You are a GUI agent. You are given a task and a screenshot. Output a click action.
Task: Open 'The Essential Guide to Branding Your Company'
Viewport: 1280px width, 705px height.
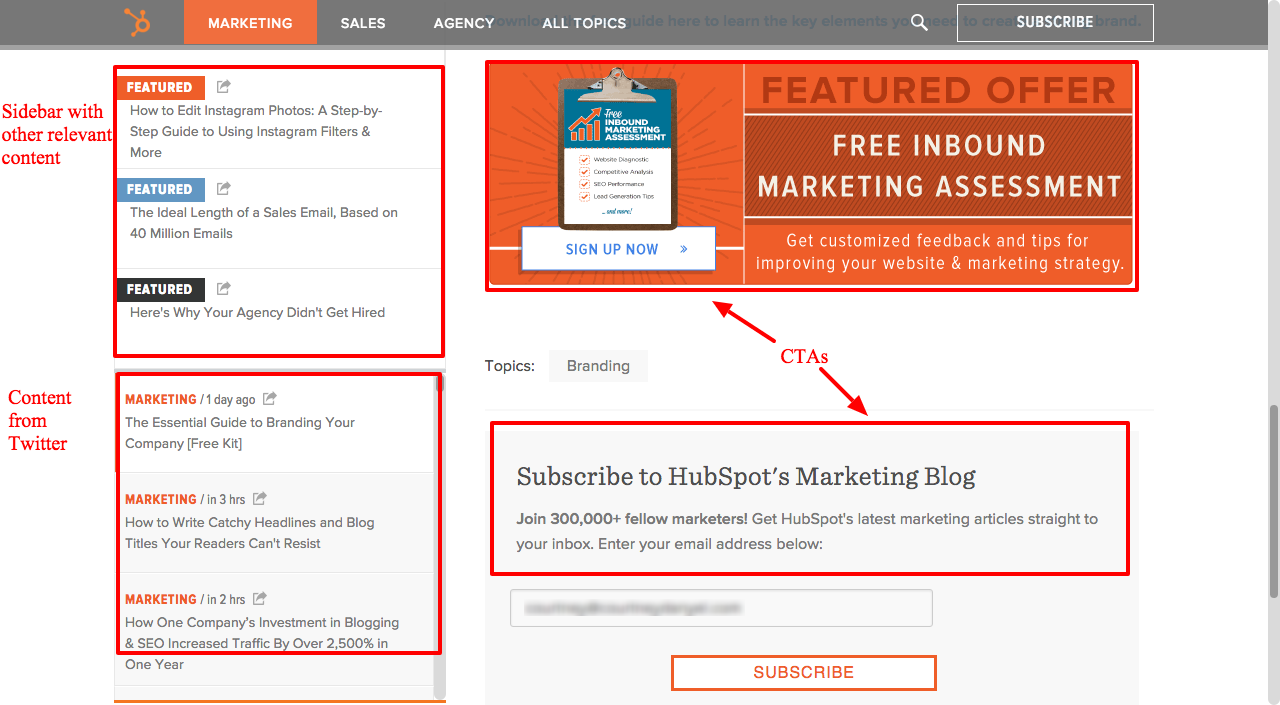click(240, 433)
